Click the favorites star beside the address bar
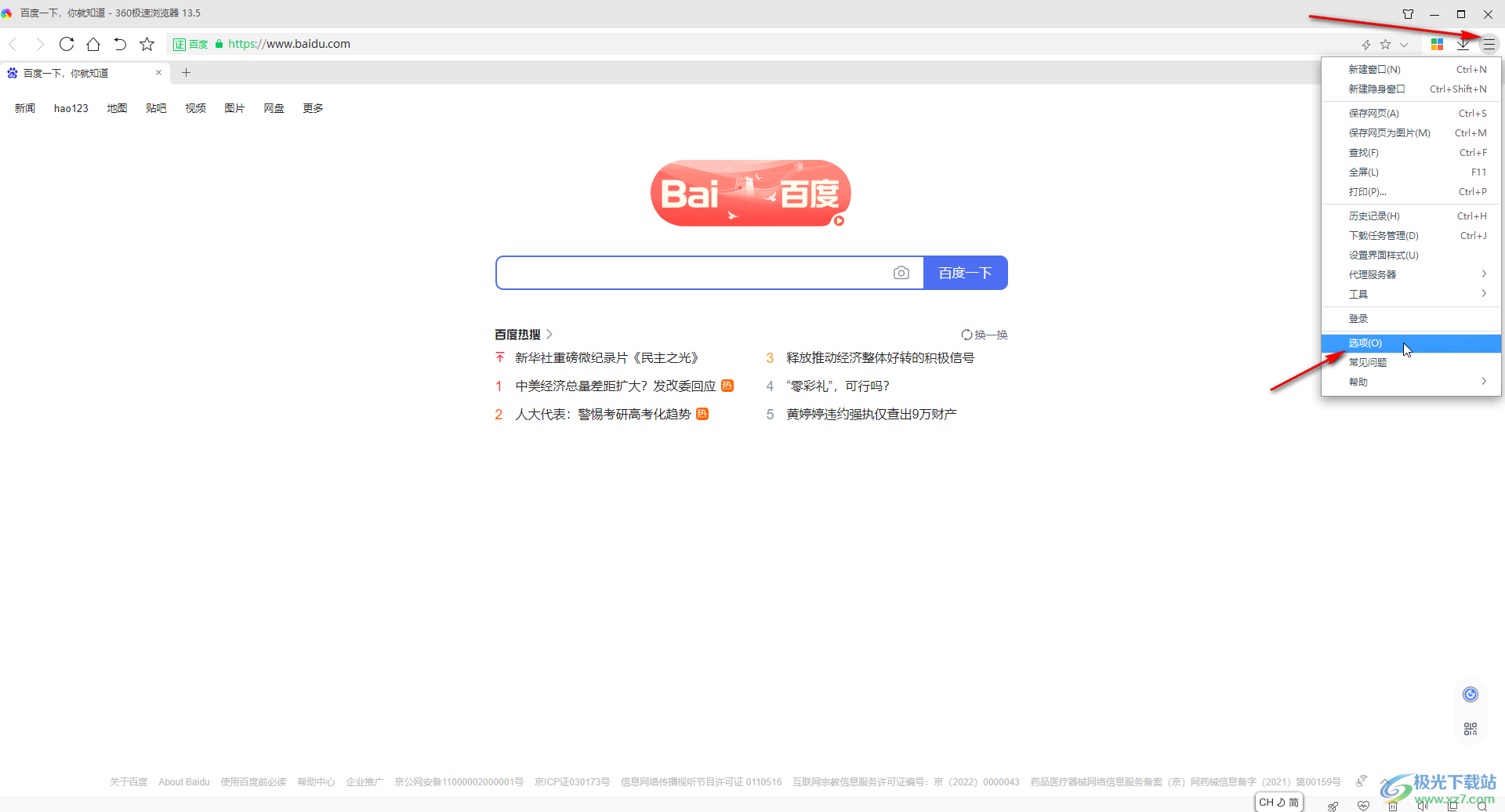Image resolution: width=1505 pixels, height=812 pixels. click(147, 44)
